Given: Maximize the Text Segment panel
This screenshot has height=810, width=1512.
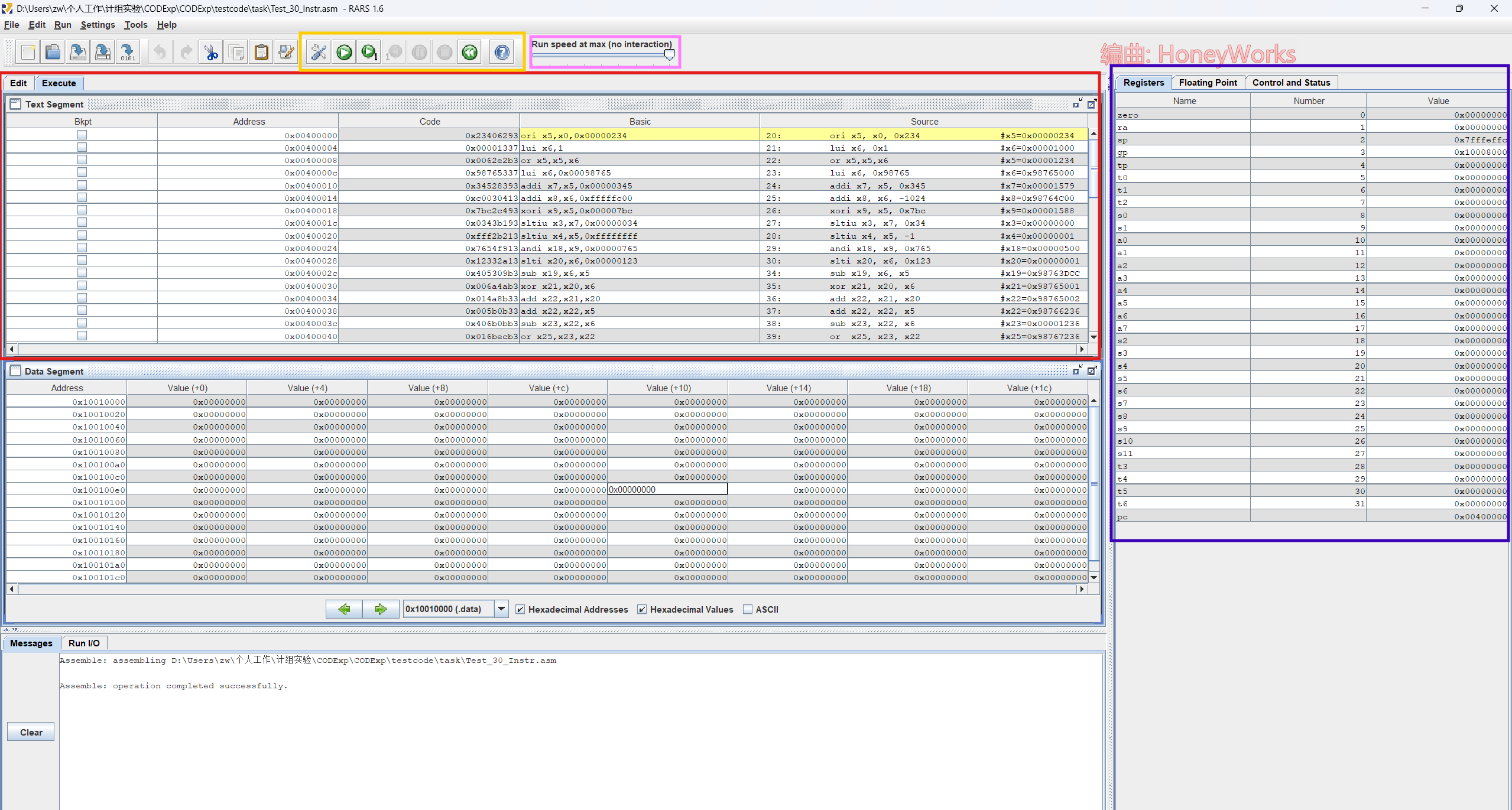Looking at the screenshot, I should (1091, 104).
